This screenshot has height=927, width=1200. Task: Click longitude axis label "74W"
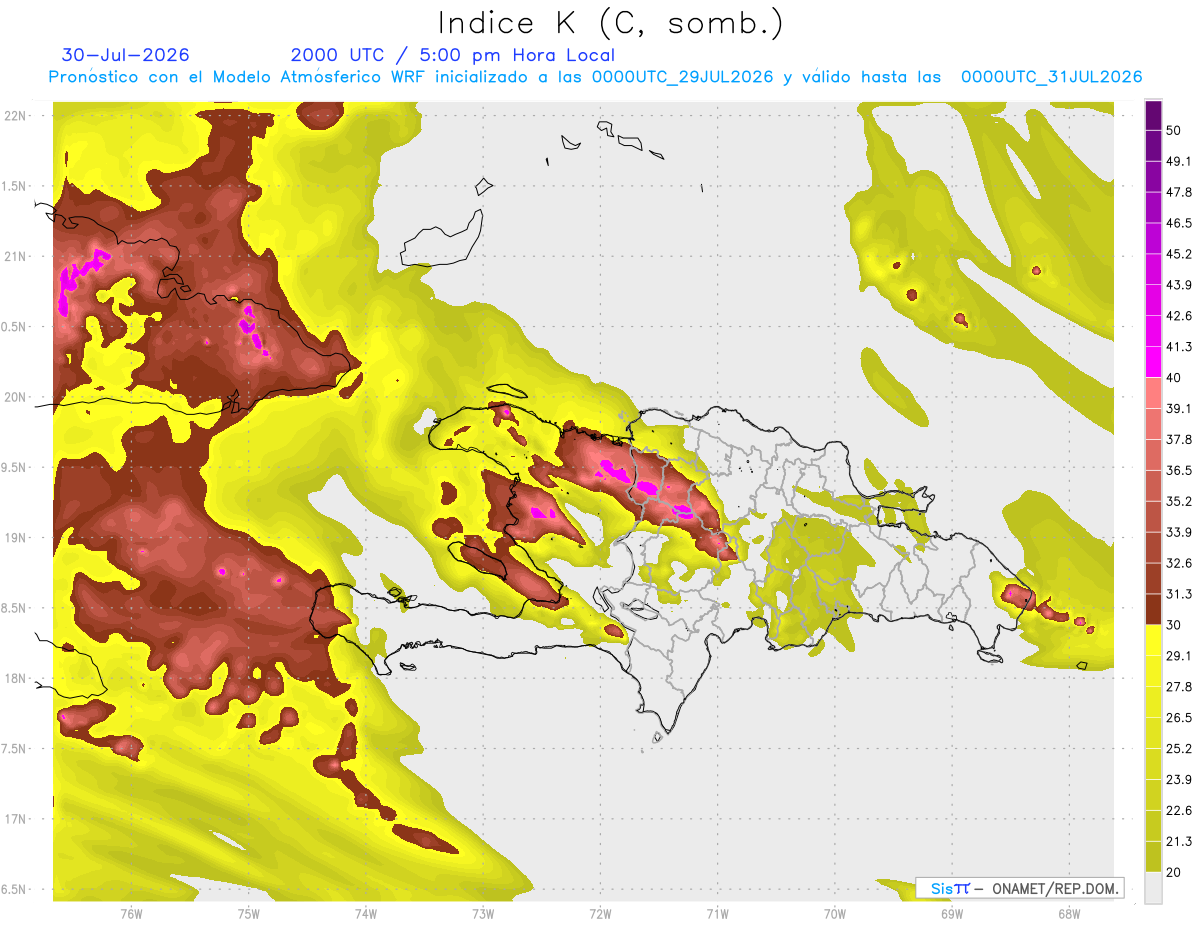pyautogui.click(x=365, y=914)
